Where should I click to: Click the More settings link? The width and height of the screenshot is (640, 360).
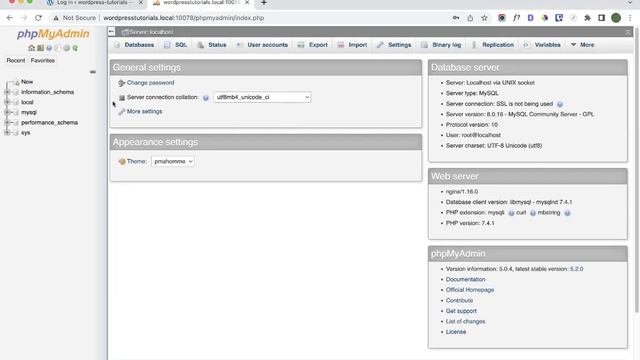(x=144, y=111)
